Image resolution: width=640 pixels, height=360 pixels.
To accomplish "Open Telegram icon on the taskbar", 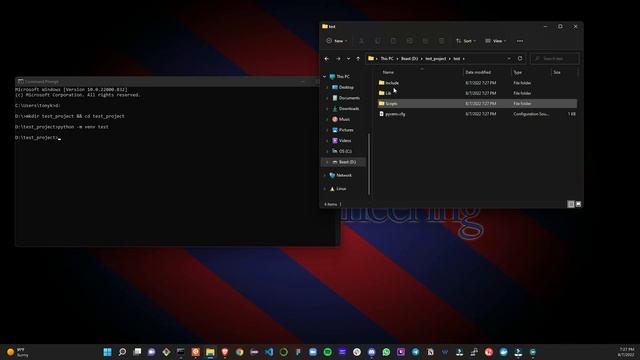I will (x=416, y=352).
